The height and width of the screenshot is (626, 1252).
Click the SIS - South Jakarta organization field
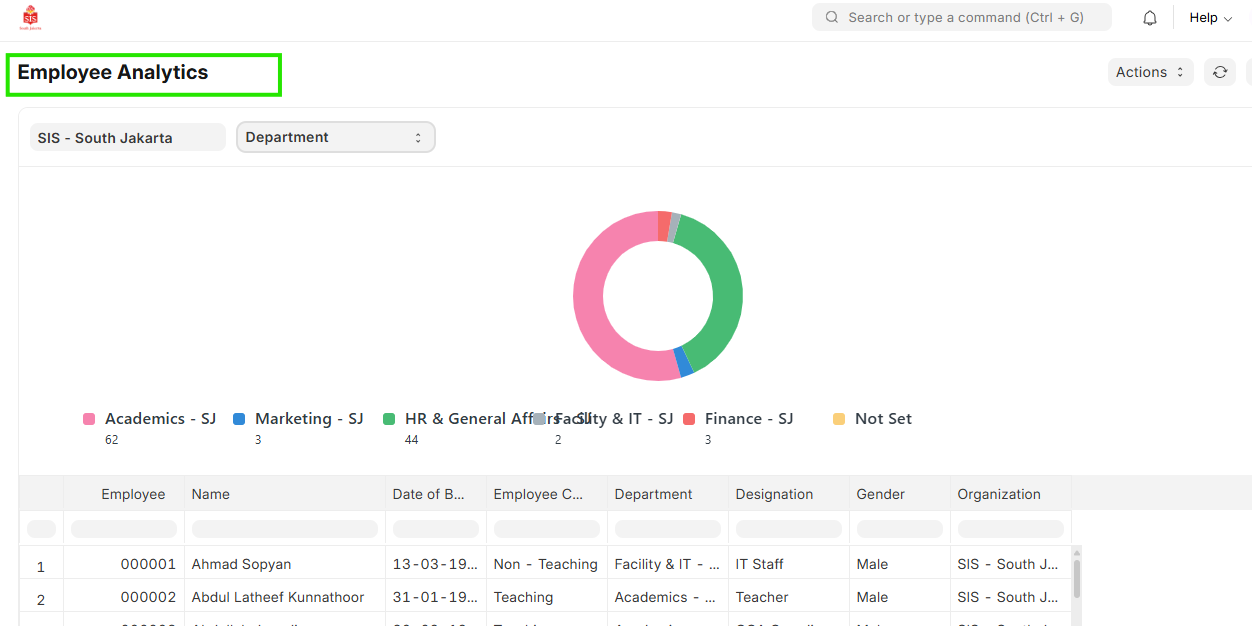[x=127, y=138]
